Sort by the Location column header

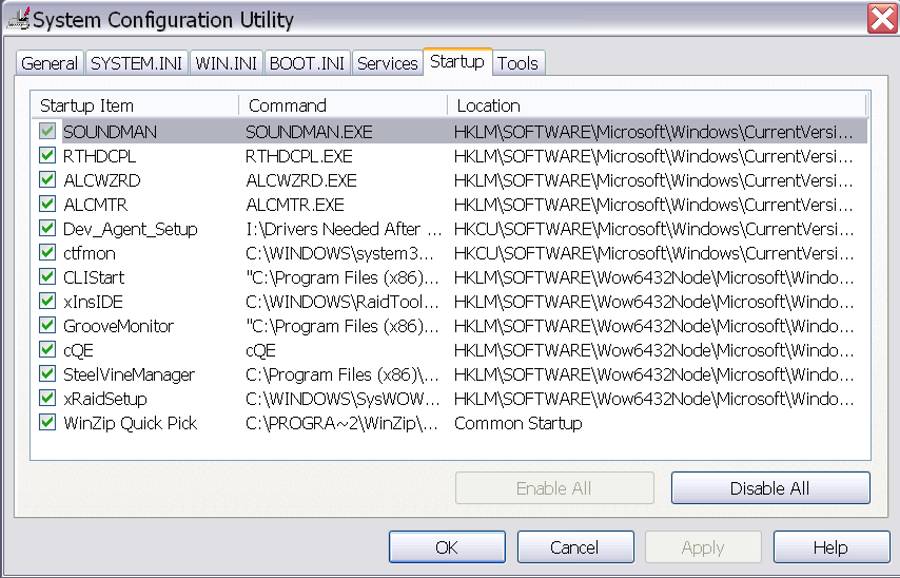pos(657,106)
